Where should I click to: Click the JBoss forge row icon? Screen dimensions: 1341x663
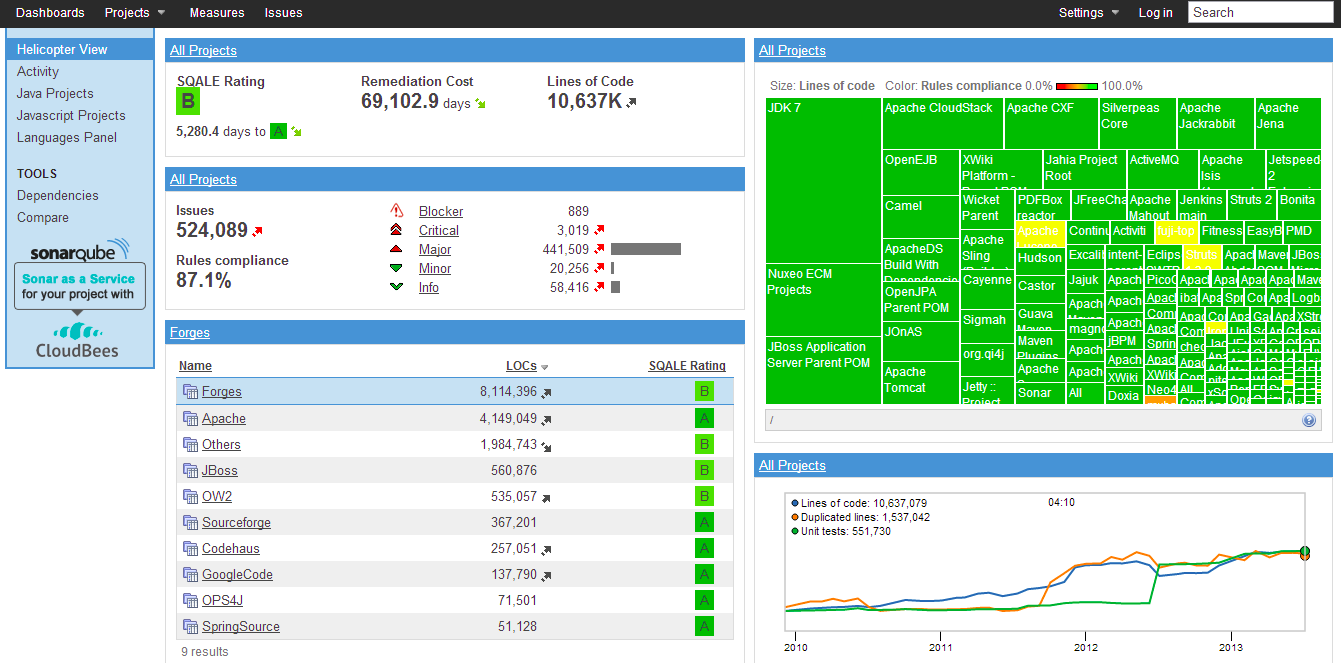(x=190, y=471)
